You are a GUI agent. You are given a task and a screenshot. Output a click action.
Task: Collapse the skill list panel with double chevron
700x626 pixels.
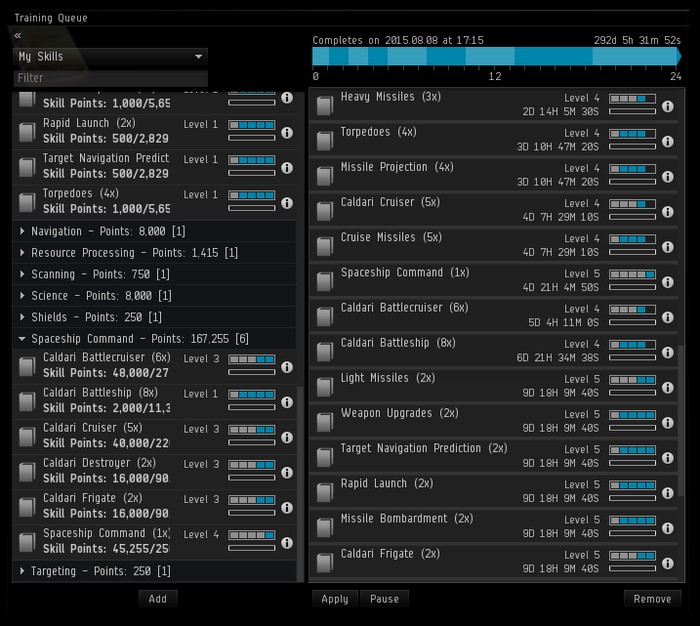tap(18, 35)
